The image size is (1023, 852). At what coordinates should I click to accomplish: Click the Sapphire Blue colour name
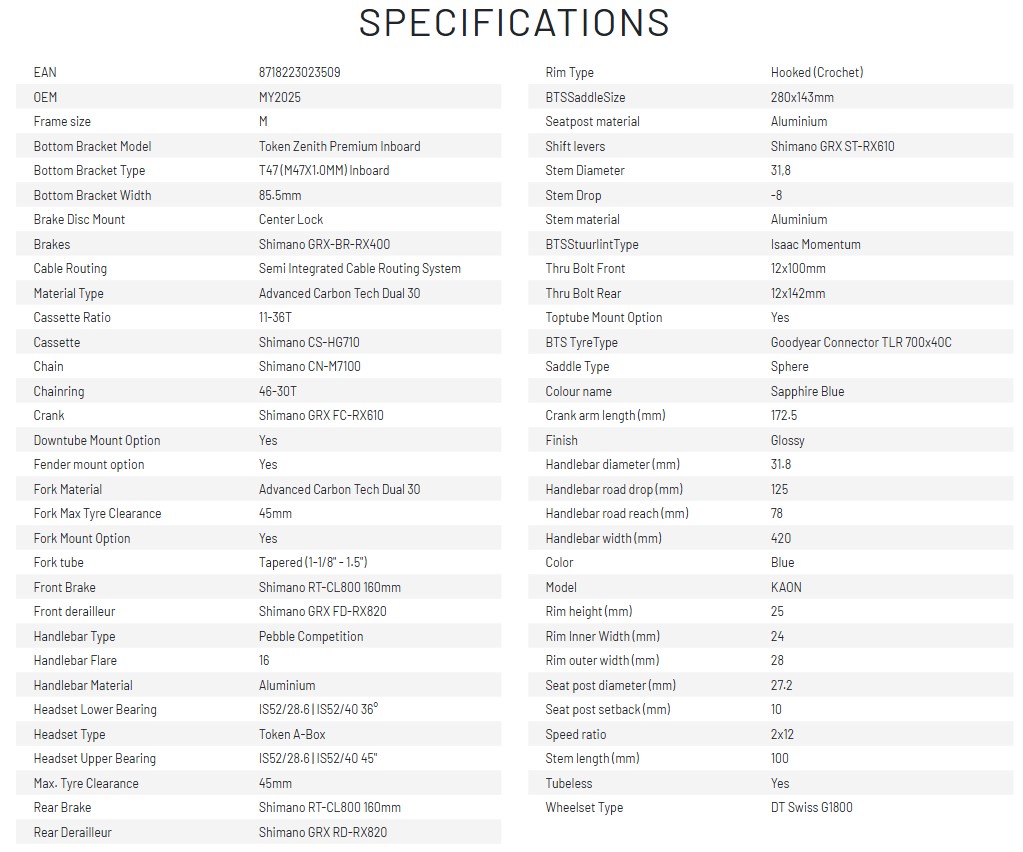click(x=808, y=391)
